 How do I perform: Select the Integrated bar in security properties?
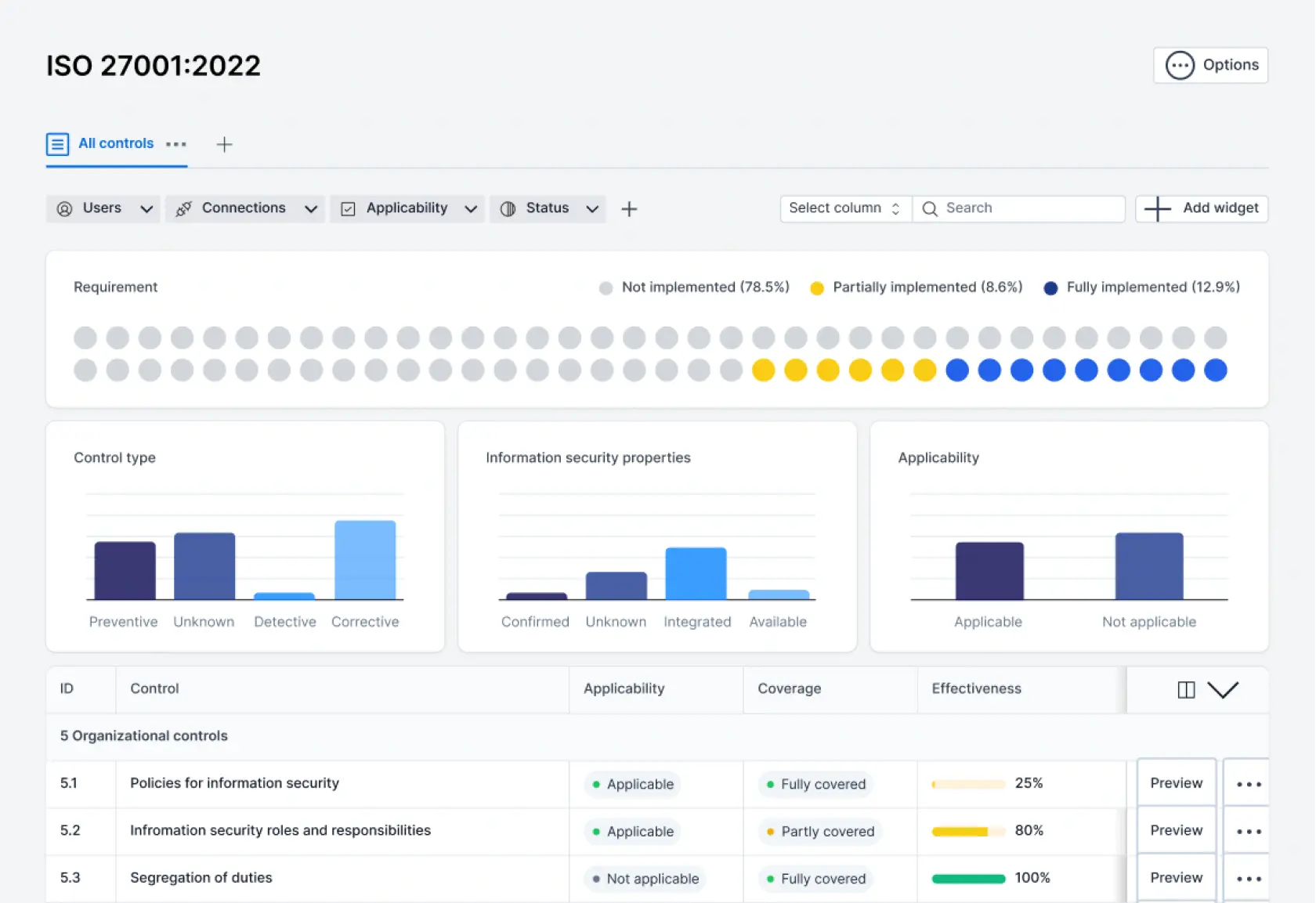(x=696, y=573)
